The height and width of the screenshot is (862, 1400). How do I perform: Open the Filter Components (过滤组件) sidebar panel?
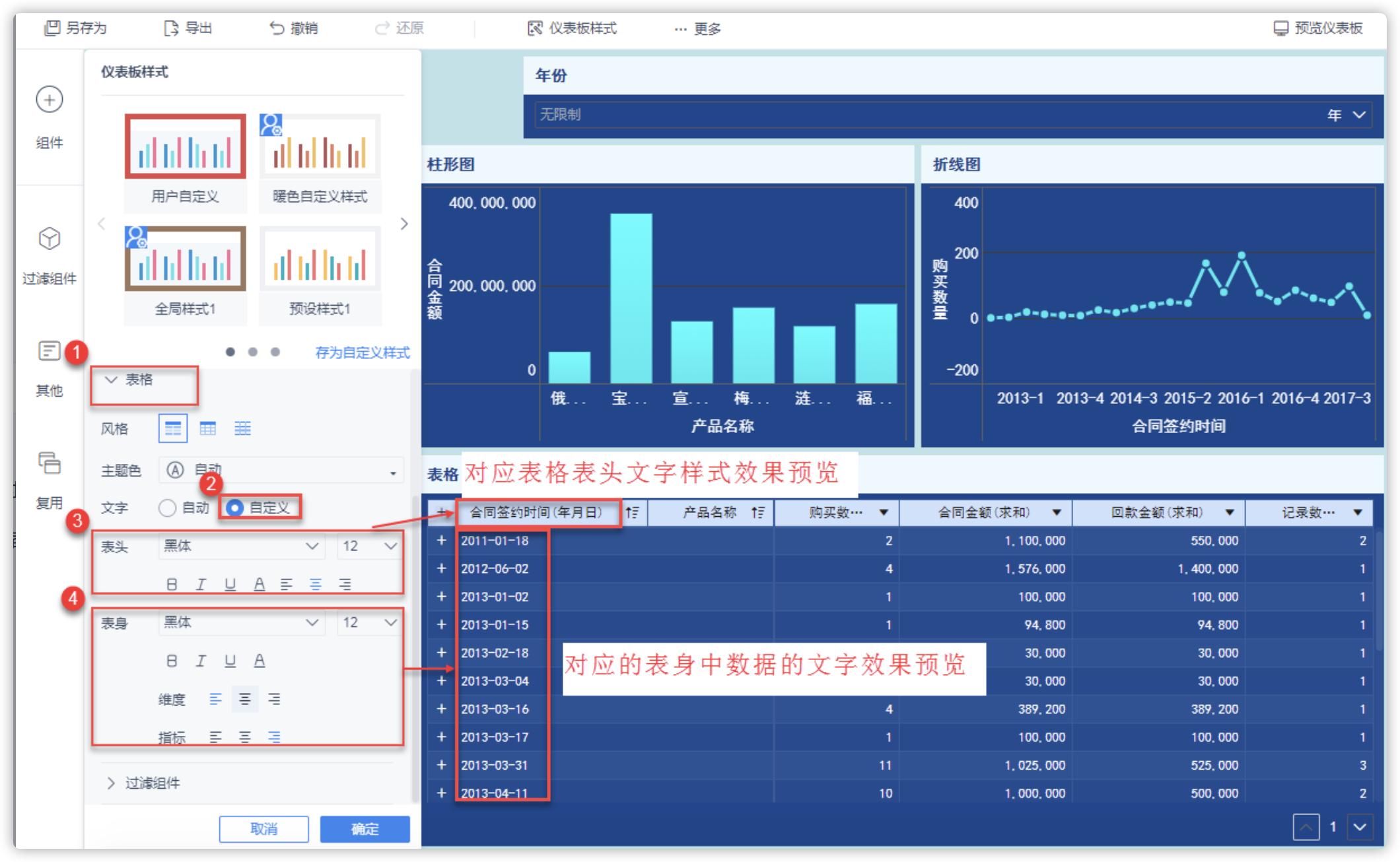coord(50,256)
